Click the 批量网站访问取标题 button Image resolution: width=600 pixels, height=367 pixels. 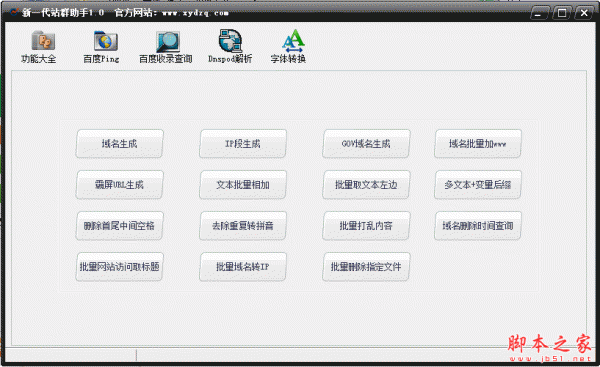[x=119, y=267]
